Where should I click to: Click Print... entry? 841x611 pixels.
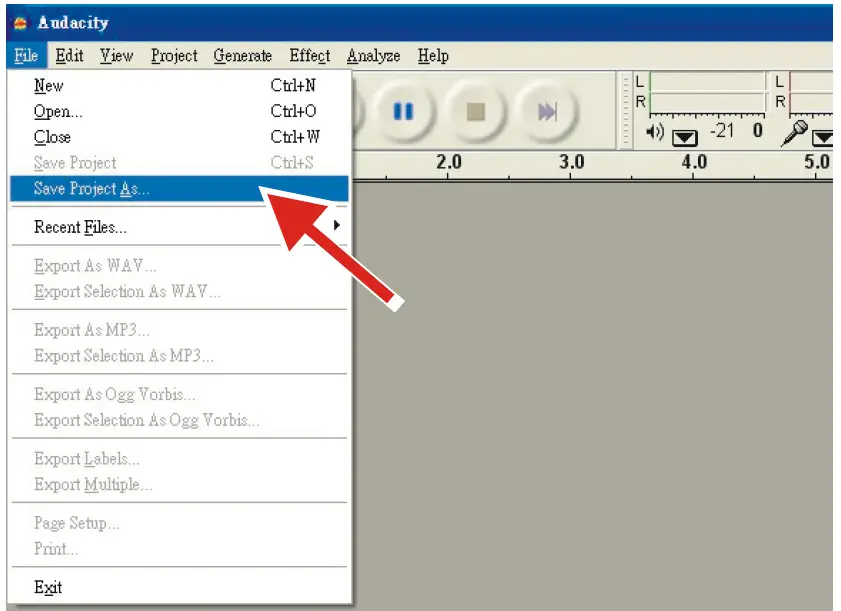(x=179, y=549)
